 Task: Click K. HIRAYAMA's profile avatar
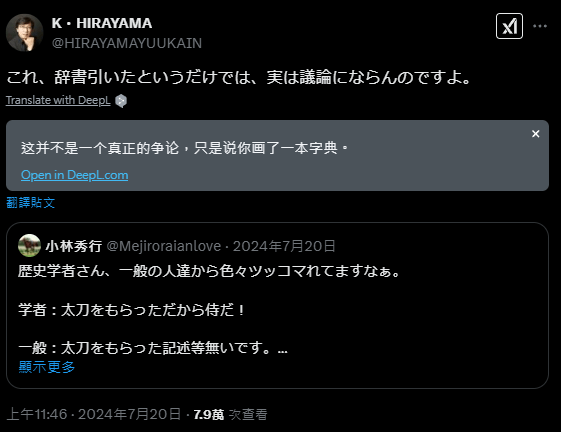(x=25, y=33)
